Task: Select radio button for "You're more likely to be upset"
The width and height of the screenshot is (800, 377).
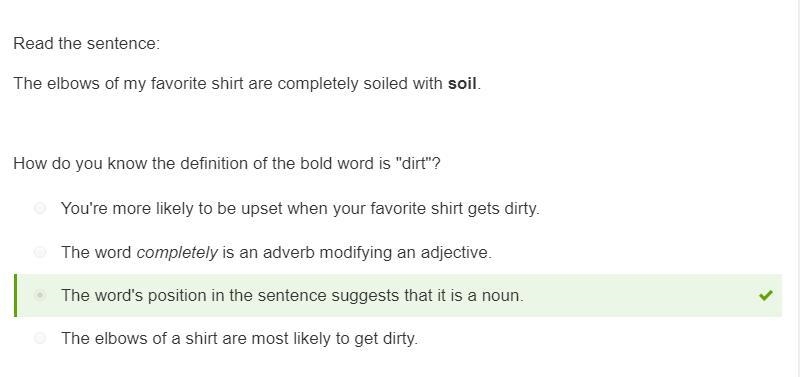Action: [40, 208]
